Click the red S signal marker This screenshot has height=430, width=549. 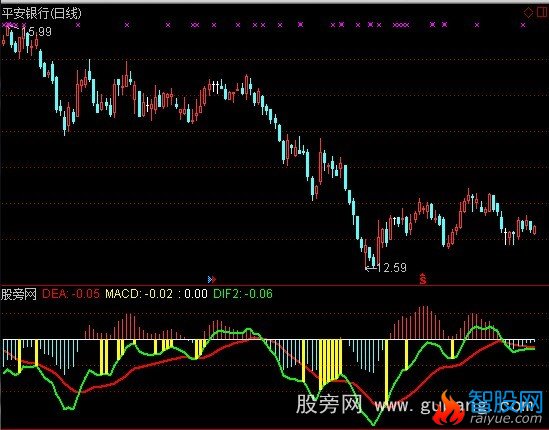pyautogui.click(x=423, y=279)
